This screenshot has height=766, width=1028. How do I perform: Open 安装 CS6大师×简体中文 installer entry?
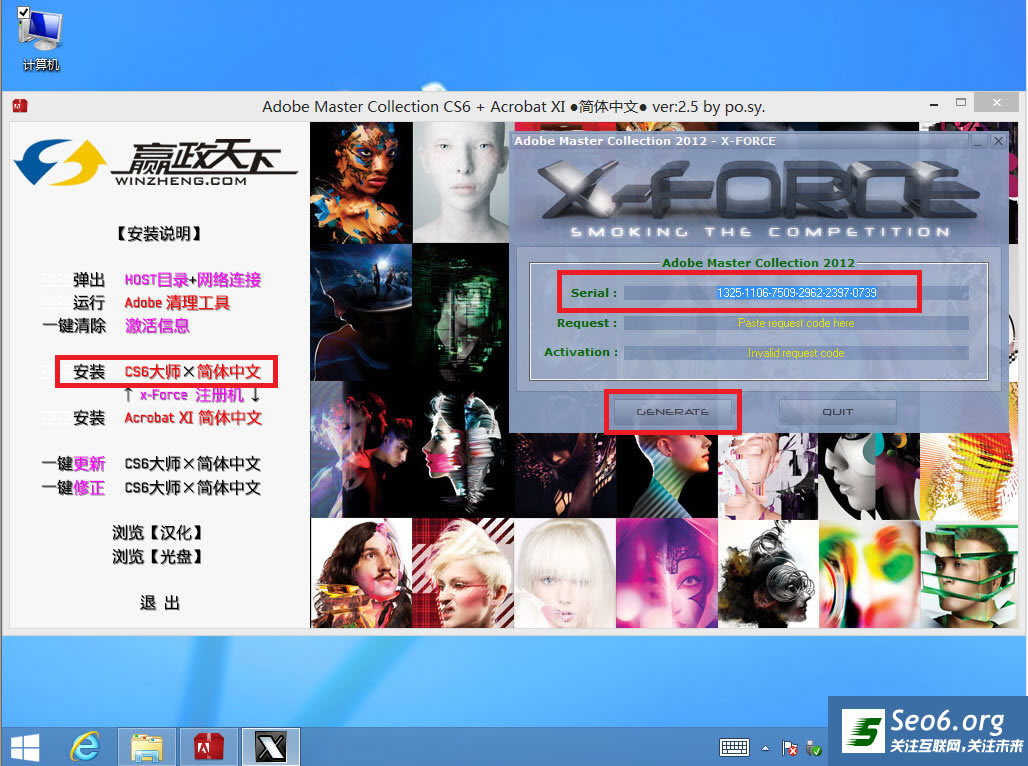[x=167, y=372]
